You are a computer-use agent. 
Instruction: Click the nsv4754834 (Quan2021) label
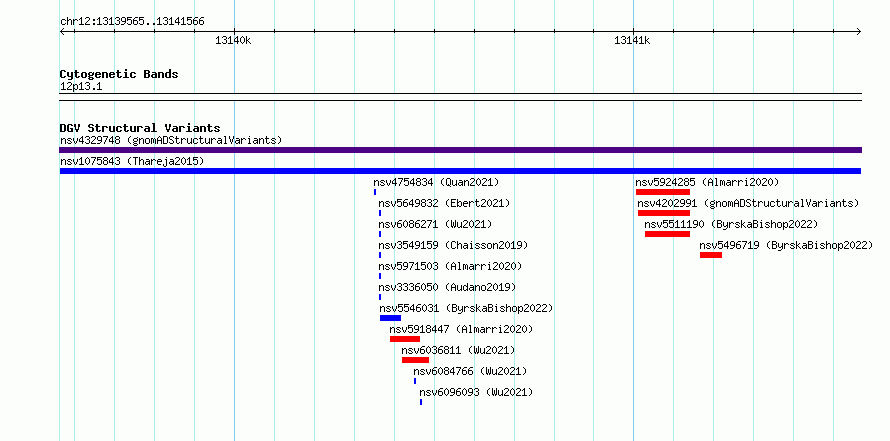click(436, 182)
